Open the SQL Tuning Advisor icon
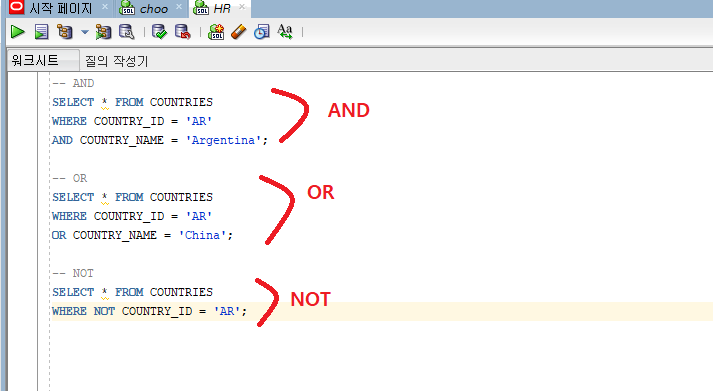Screen dimensions: 713x391 click(x=126, y=32)
